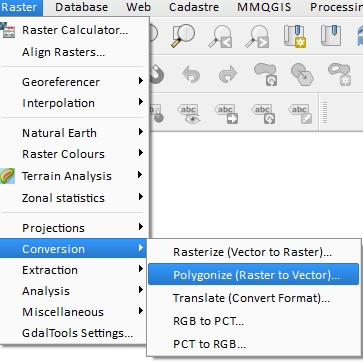This screenshot has width=363, height=362.
Task: Select the Add Ring tool
Action: (x=340, y=74)
